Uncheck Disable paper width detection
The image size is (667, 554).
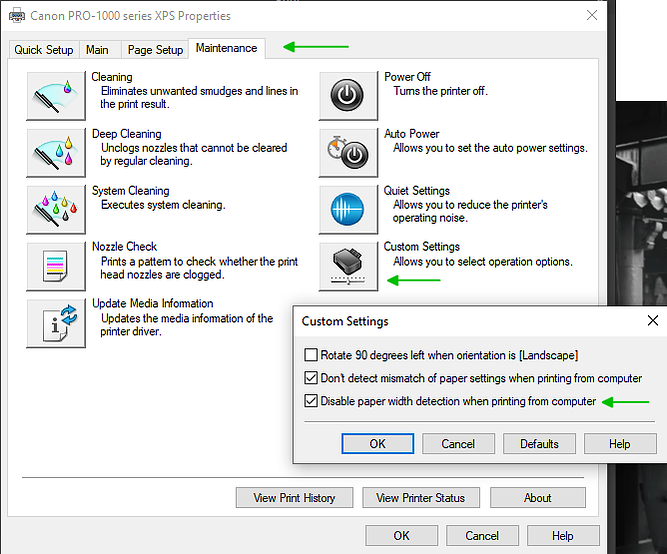click(x=311, y=401)
